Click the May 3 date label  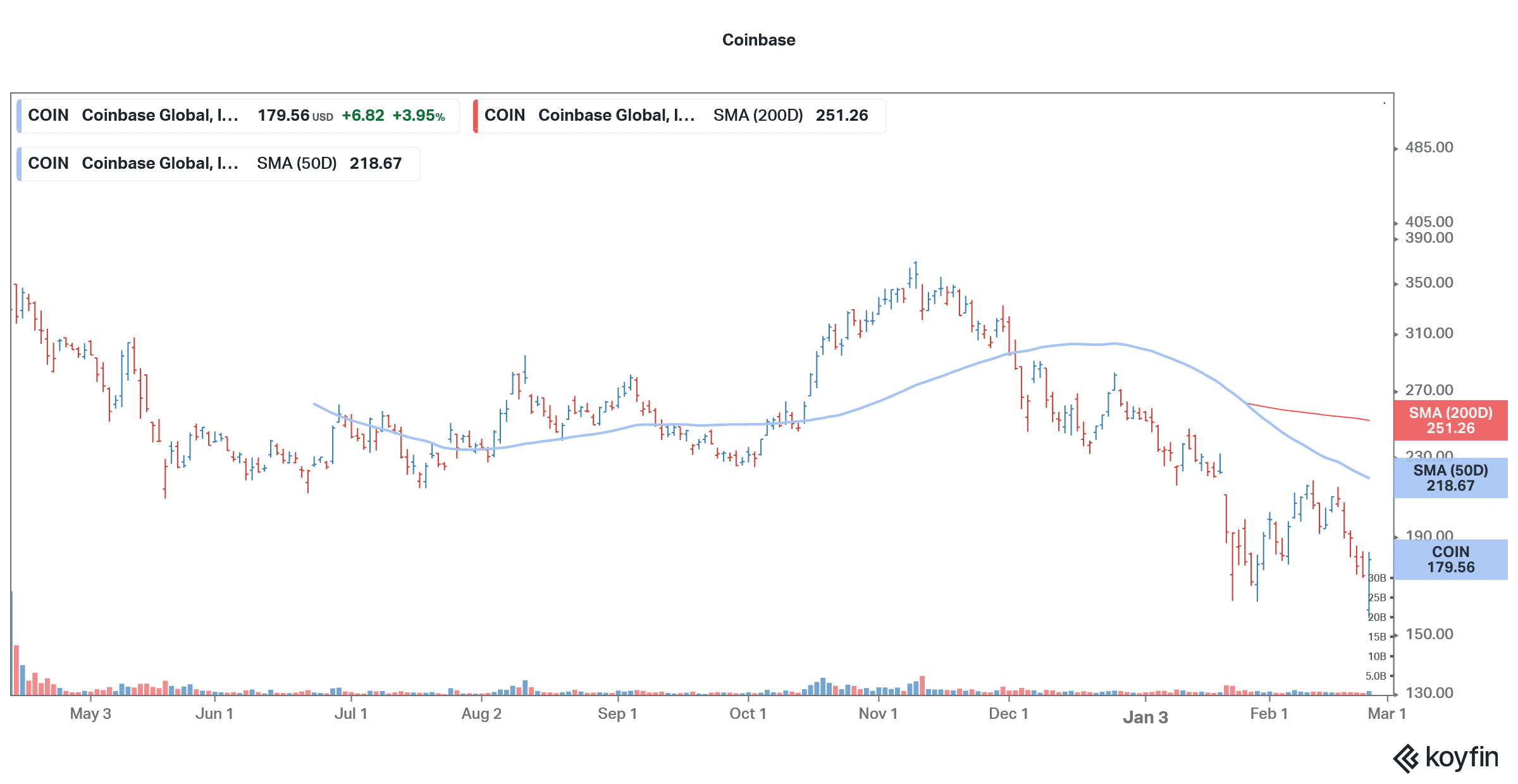pos(90,714)
